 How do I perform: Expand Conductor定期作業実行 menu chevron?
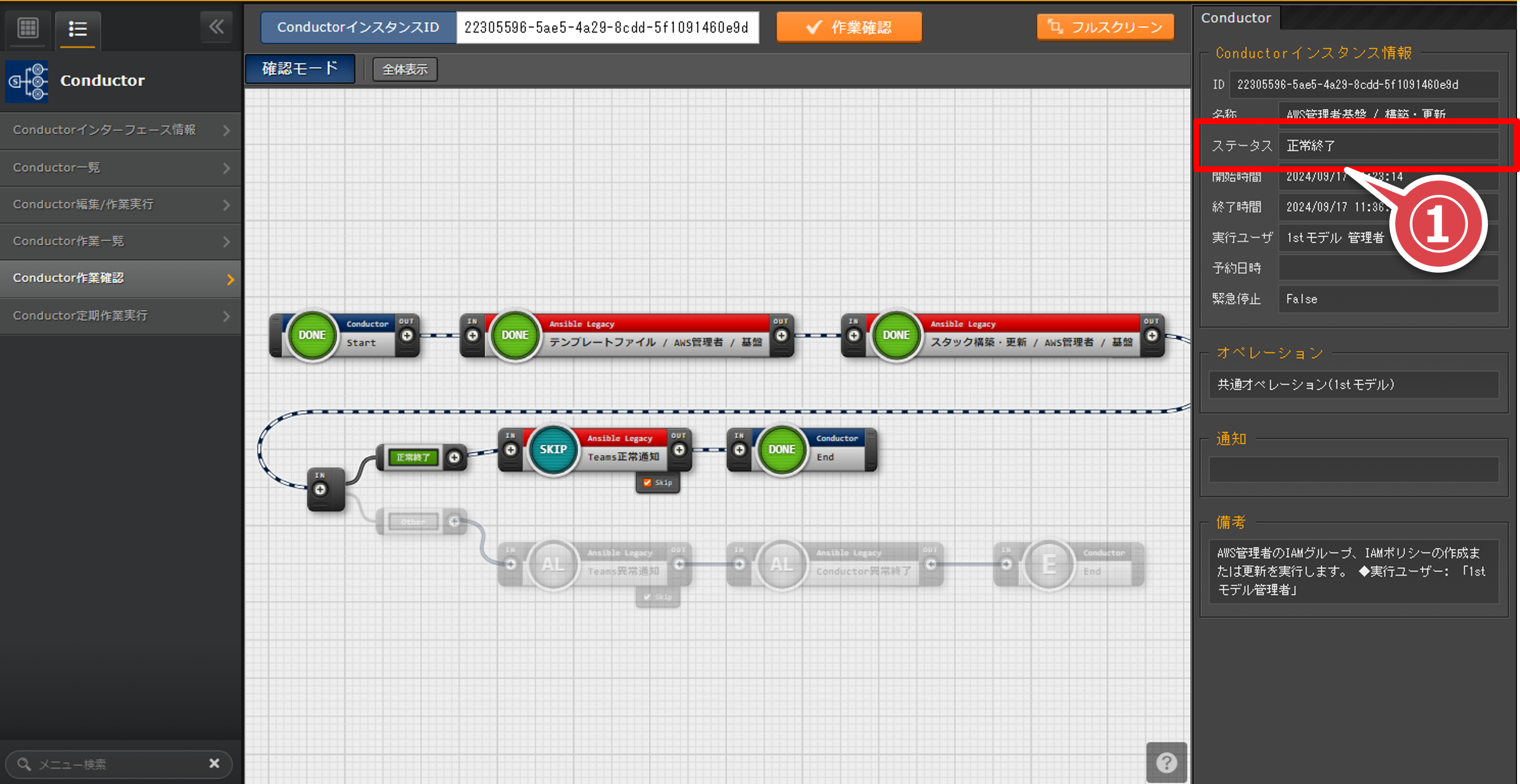click(226, 316)
